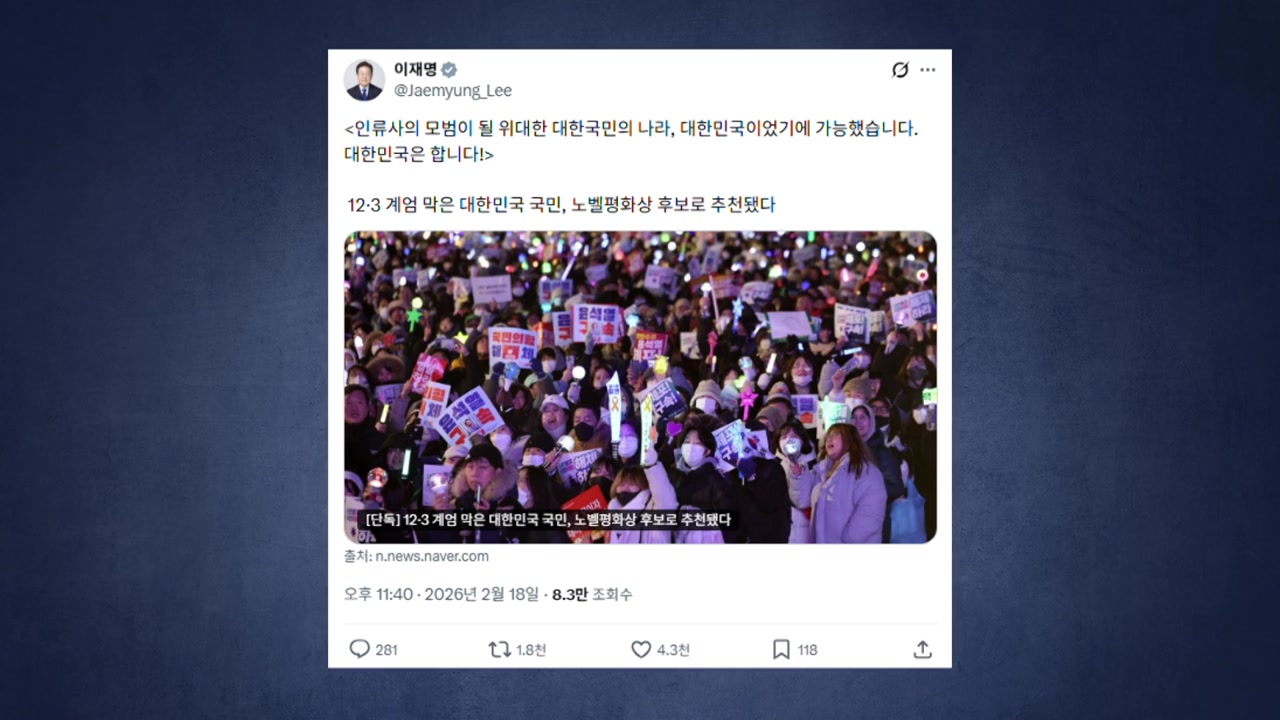Open the three-dot more options menu
The width and height of the screenshot is (1280, 720).
click(x=928, y=69)
